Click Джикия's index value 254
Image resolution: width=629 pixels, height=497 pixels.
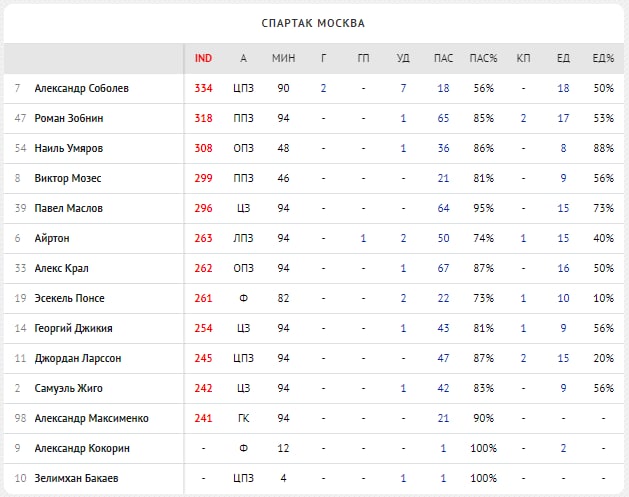pyautogui.click(x=203, y=328)
